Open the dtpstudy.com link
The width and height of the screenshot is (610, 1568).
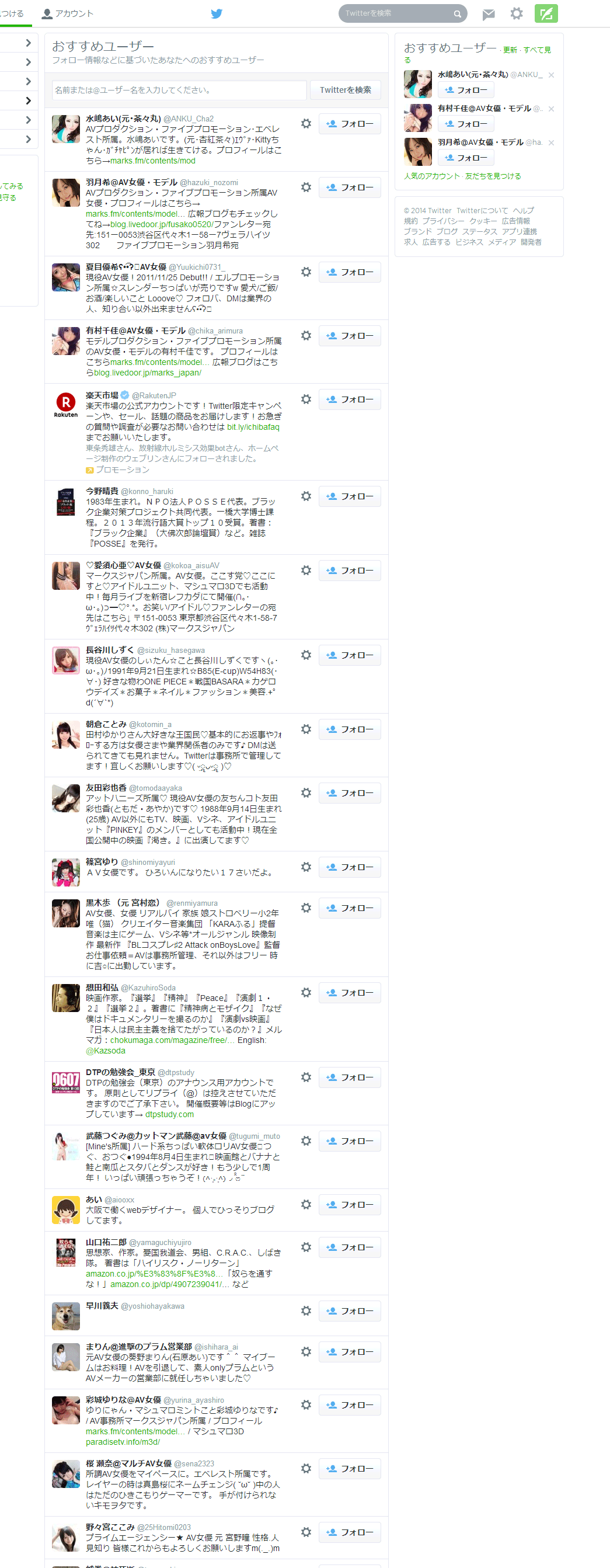tap(170, 1114)
